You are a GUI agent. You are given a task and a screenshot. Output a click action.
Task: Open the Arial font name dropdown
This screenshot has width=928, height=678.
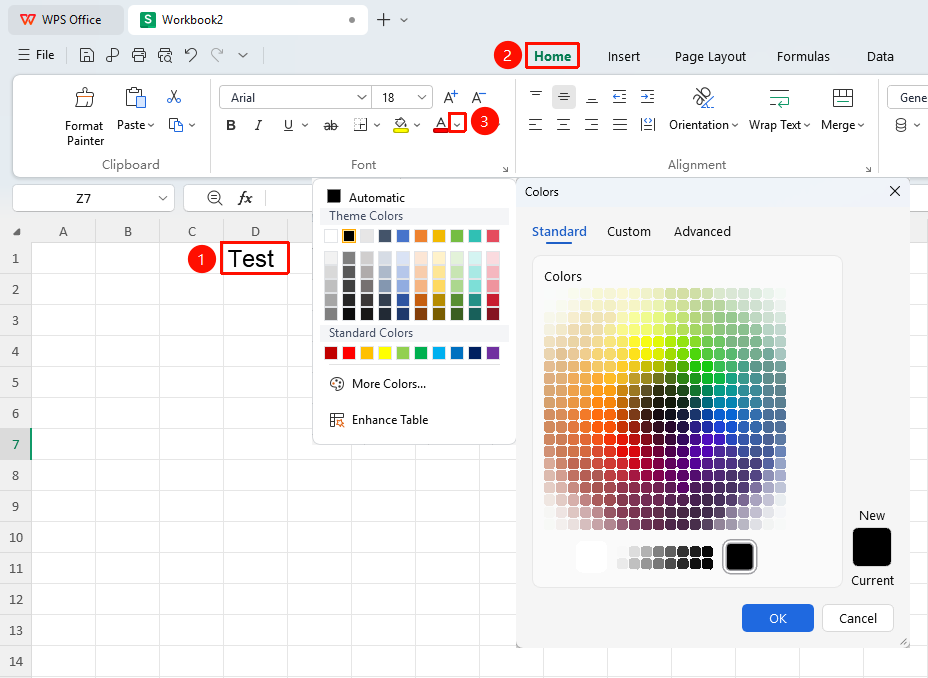362,98
